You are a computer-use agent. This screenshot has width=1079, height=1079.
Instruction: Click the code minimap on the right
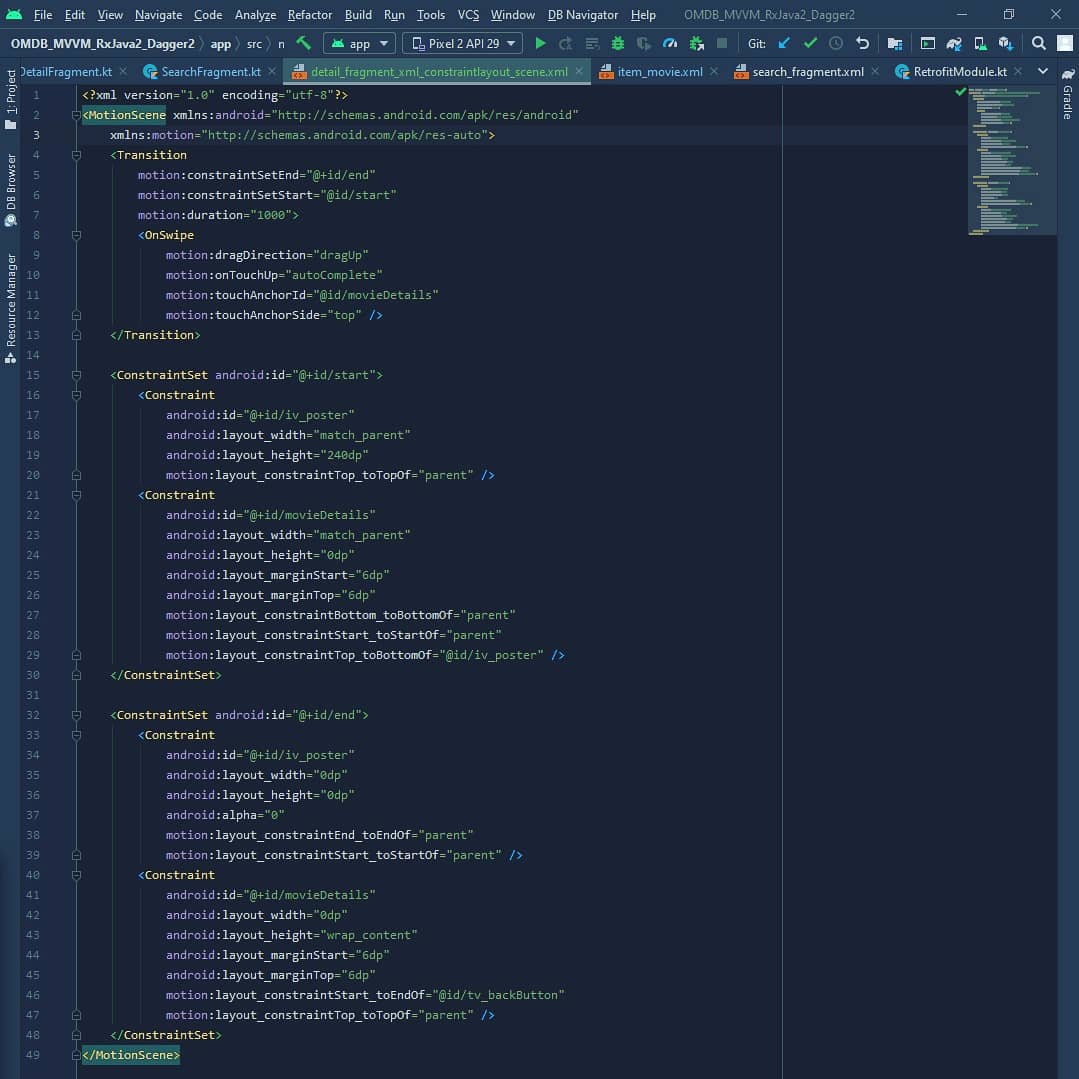coord(1011,161)
